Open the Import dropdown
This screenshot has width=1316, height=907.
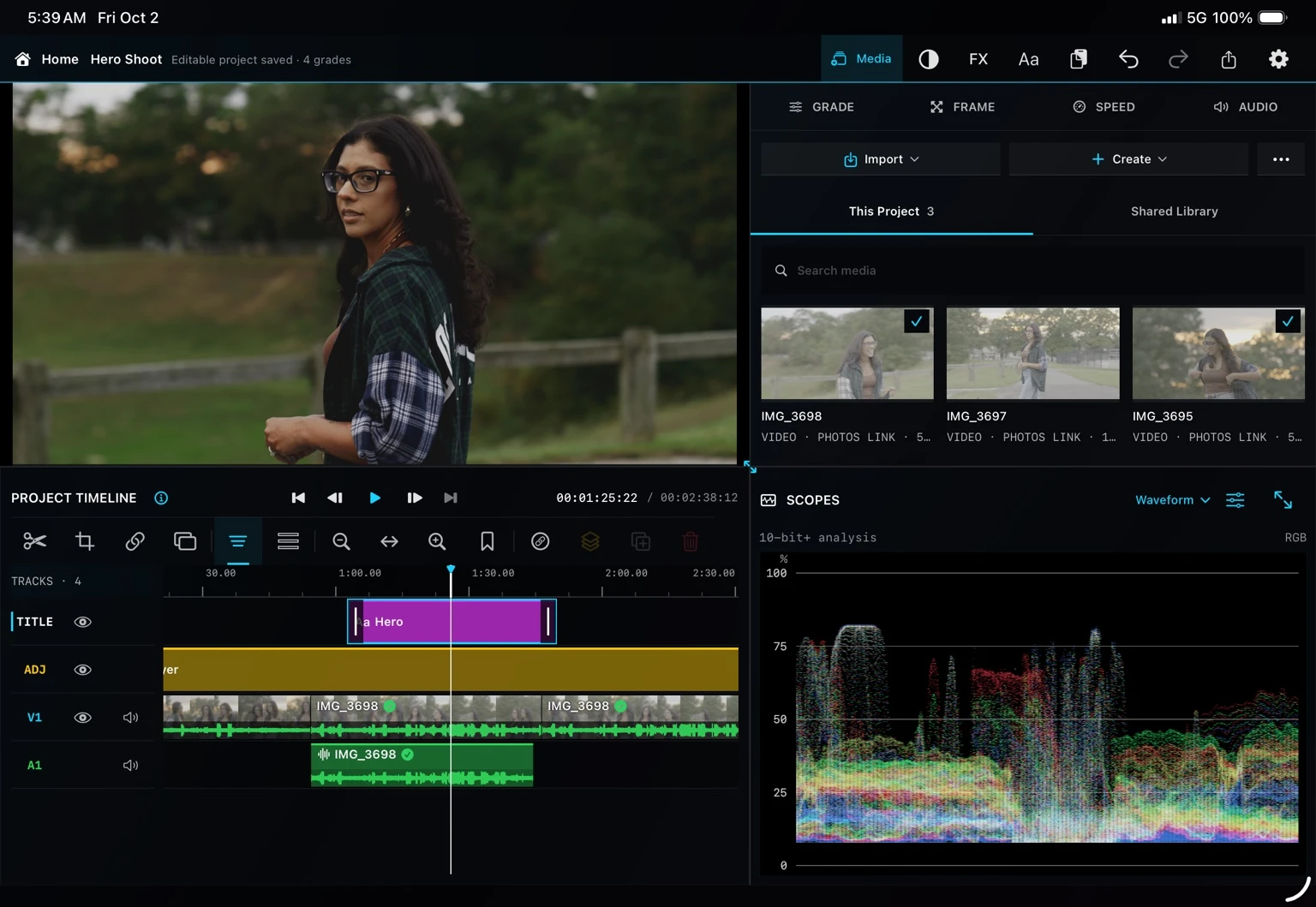(881, 159)
